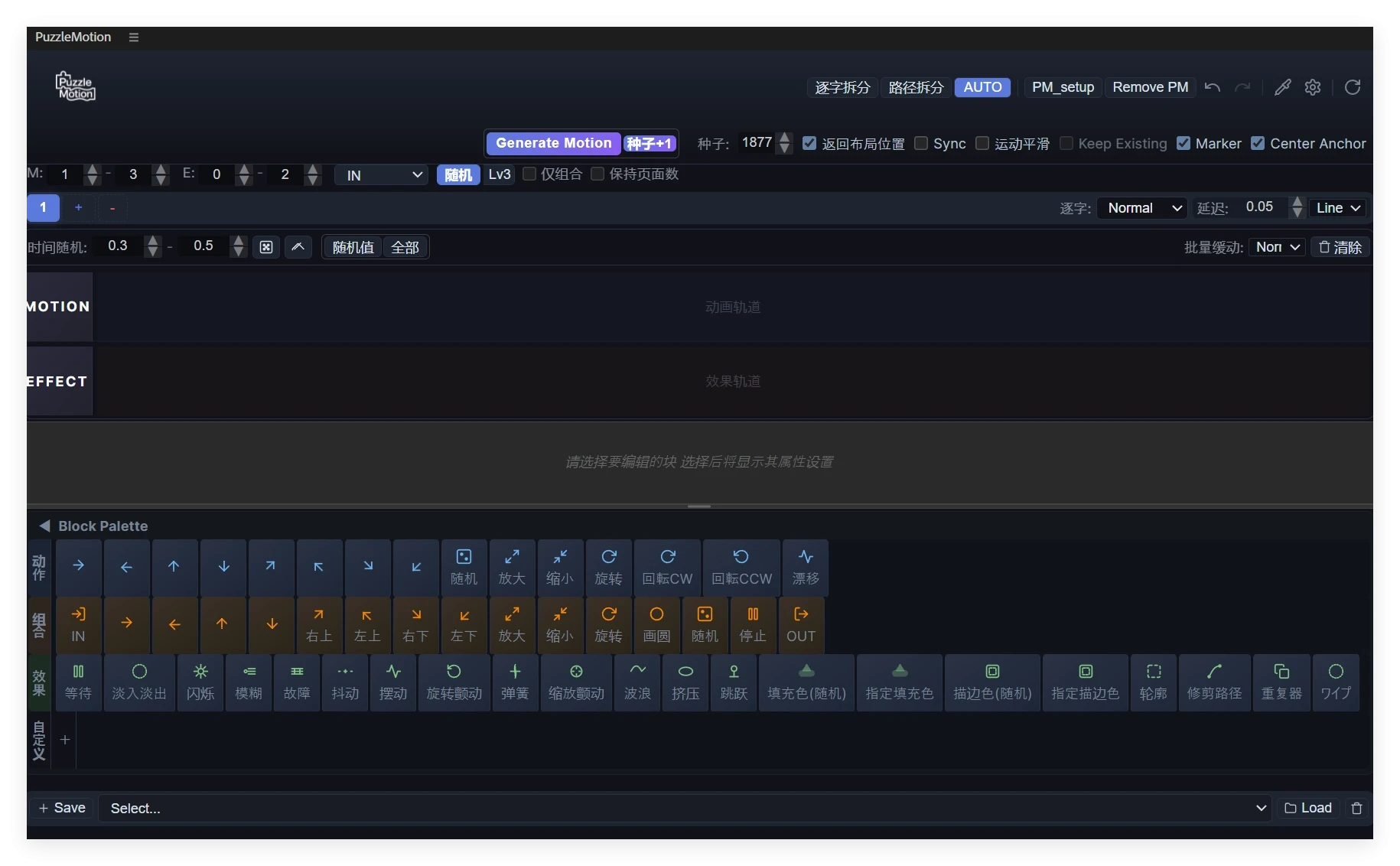
Task: Add the 修剪路径 trim path block
Action: point(1215,682)
